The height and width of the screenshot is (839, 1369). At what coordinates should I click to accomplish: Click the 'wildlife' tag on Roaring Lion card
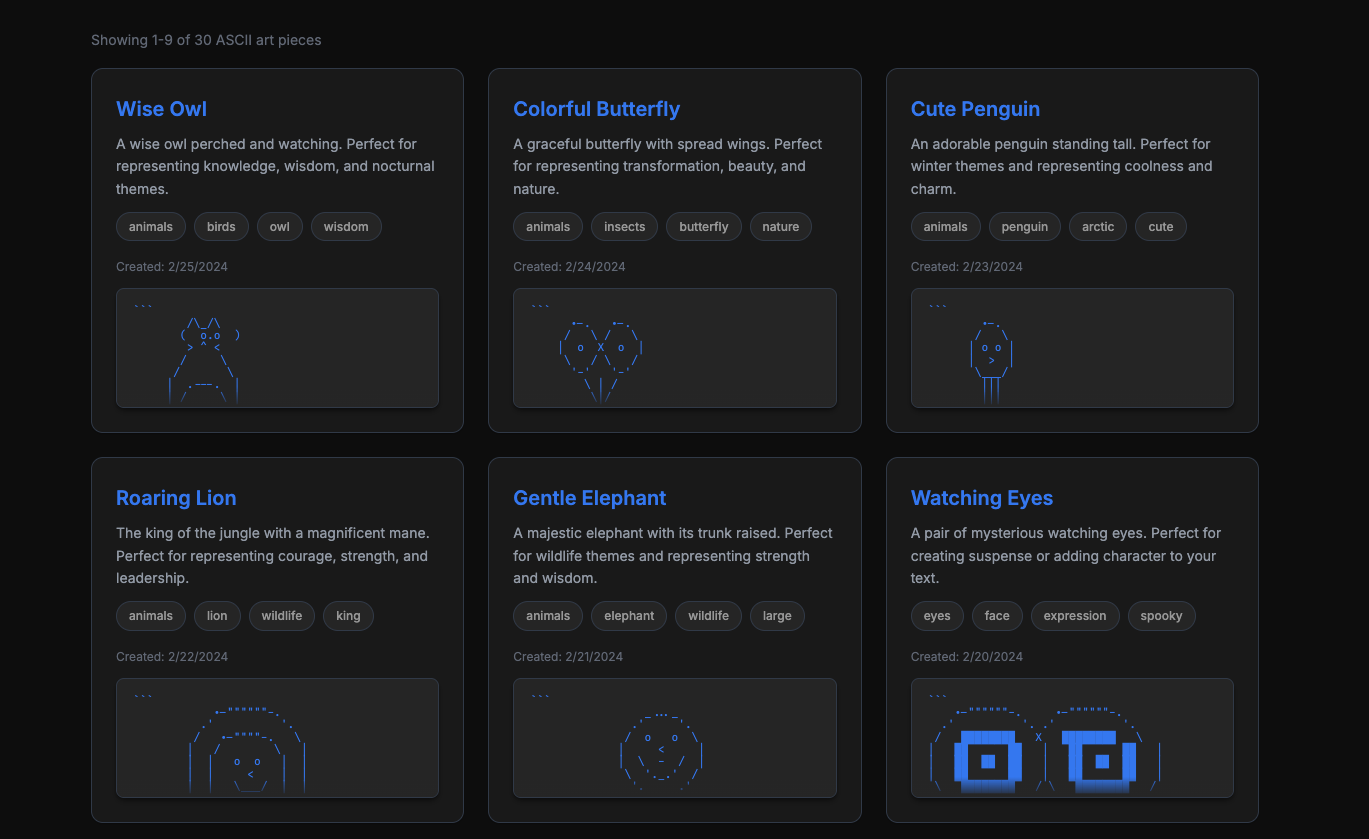pos(282,616)
